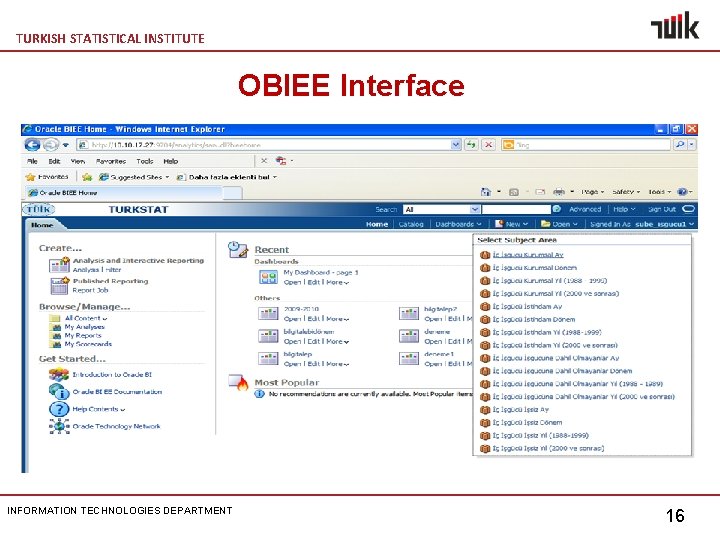Click the Oracle oval icon beside Sign Out
This screenshot has width=720, height=540.
click(688, 209)
